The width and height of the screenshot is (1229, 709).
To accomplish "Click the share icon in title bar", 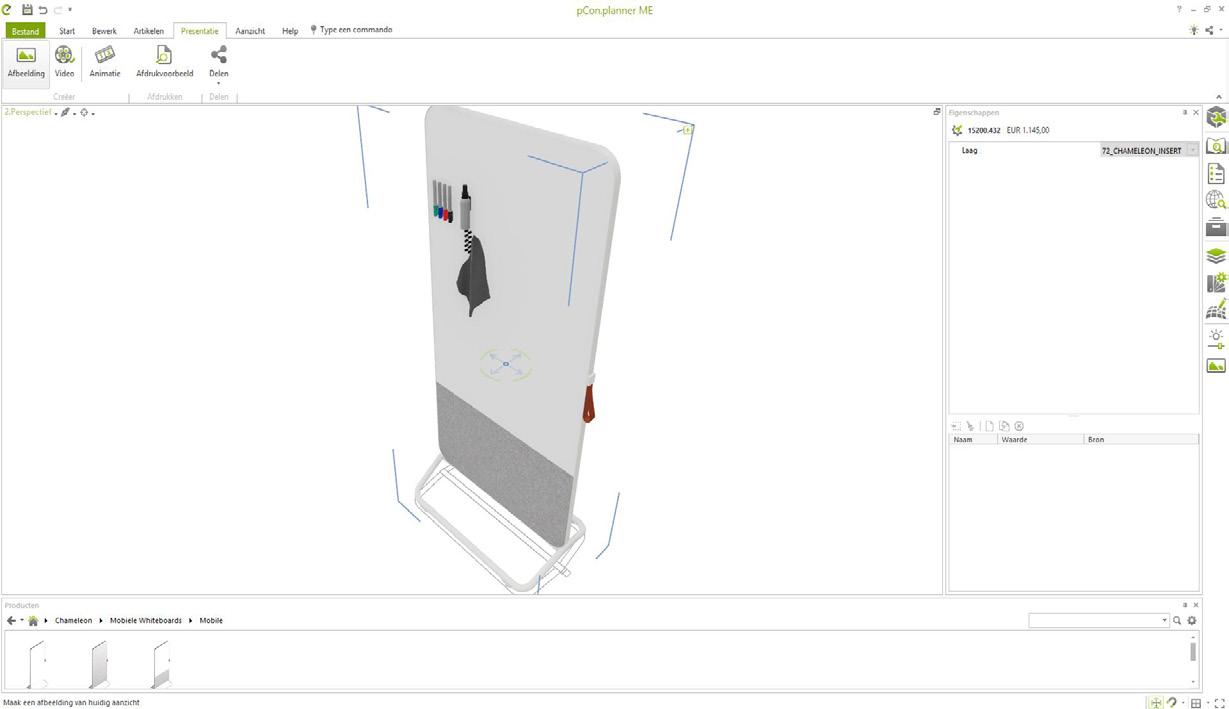I will point(1209,31).
